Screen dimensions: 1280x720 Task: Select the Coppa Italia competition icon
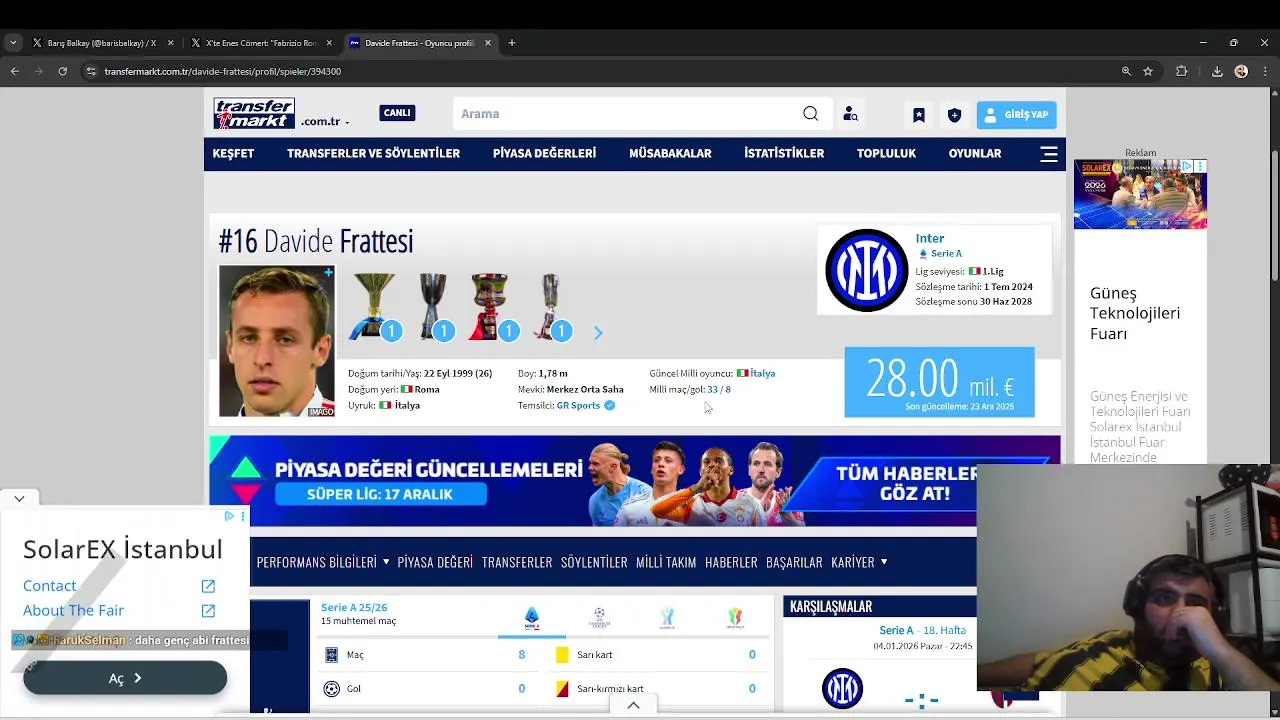[x=736, y=618]
